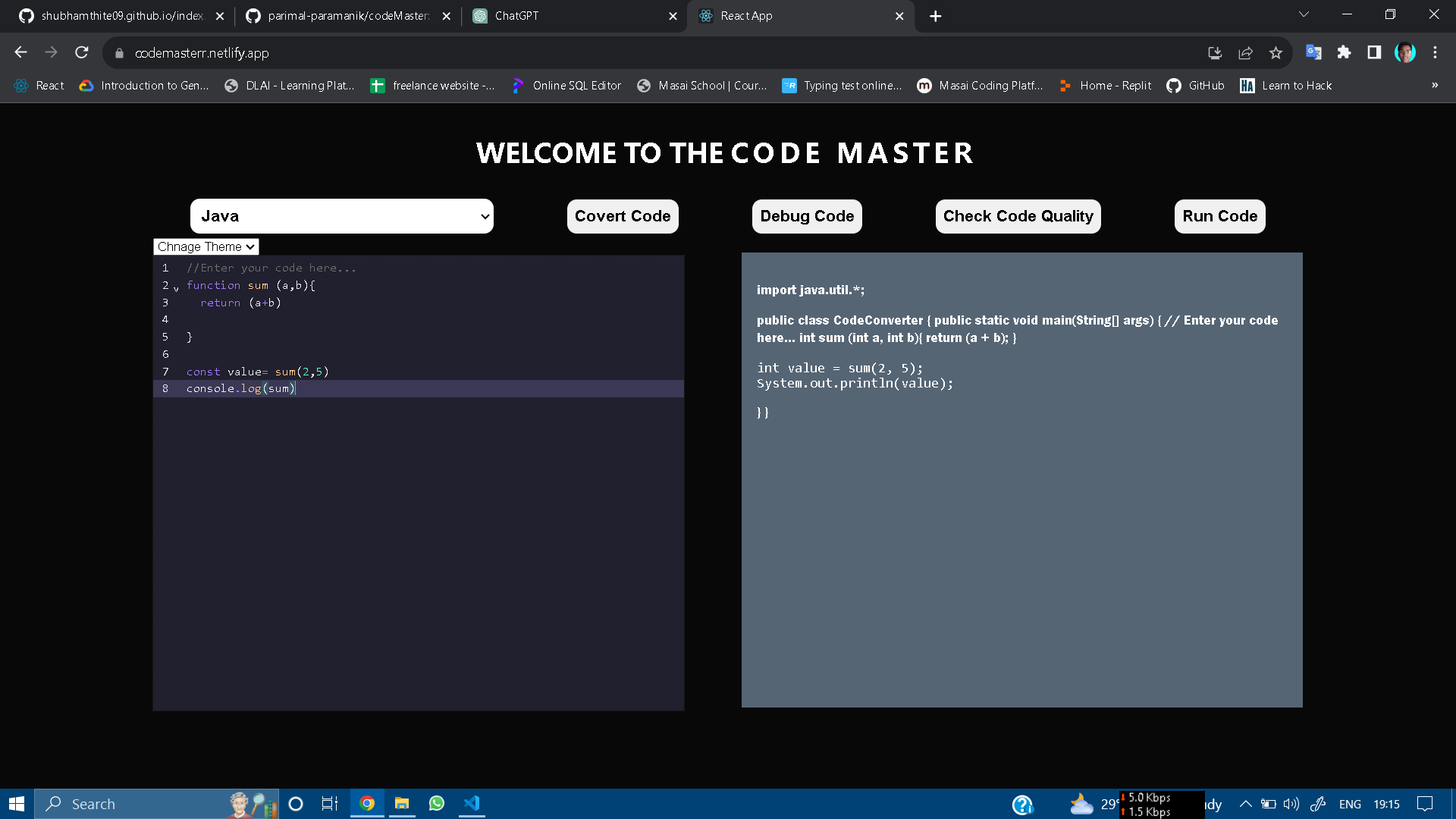Show more bookmarks chevron
Image resolution: width=1456 pixels, height=819 pixels.
click(1435, 86)
